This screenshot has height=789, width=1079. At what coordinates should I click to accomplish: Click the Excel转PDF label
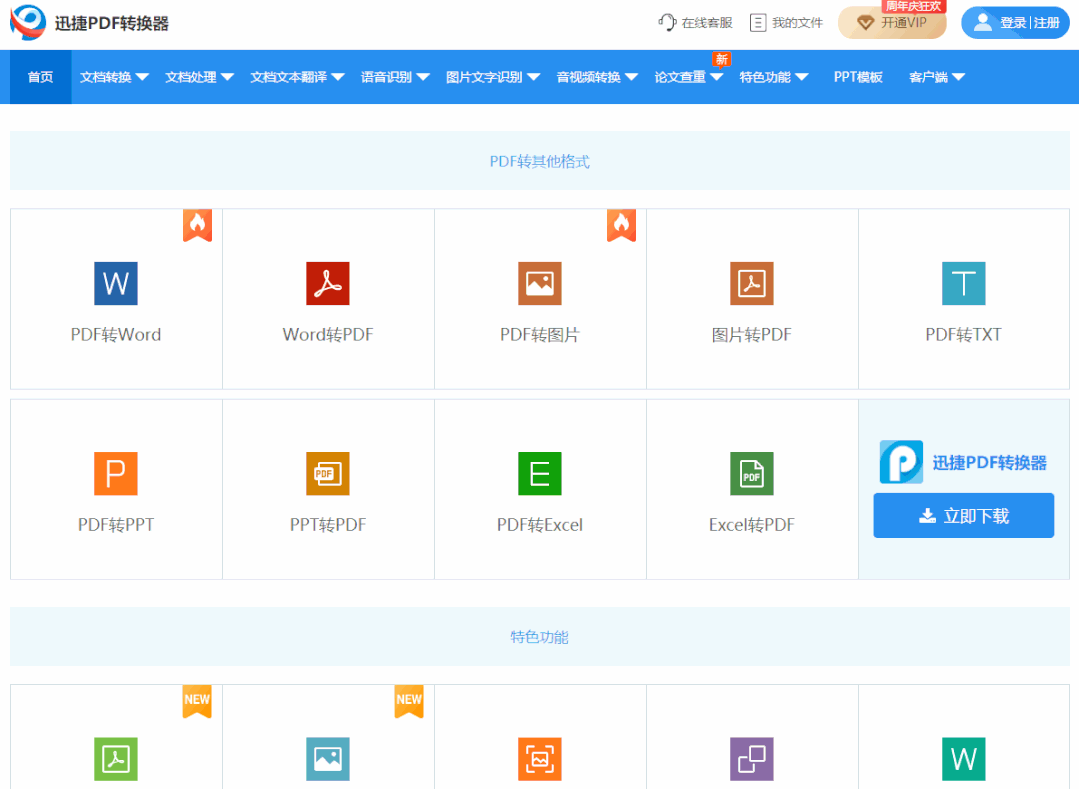751,525
